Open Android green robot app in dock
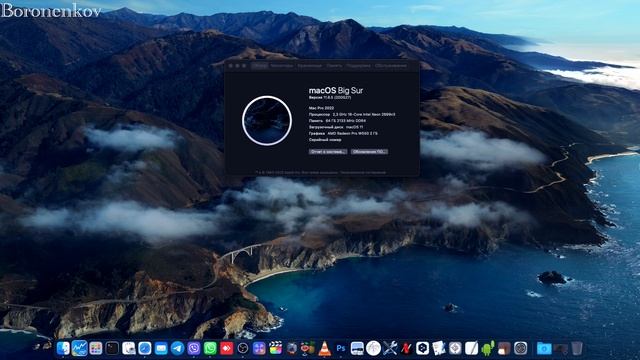 (488, 348)
